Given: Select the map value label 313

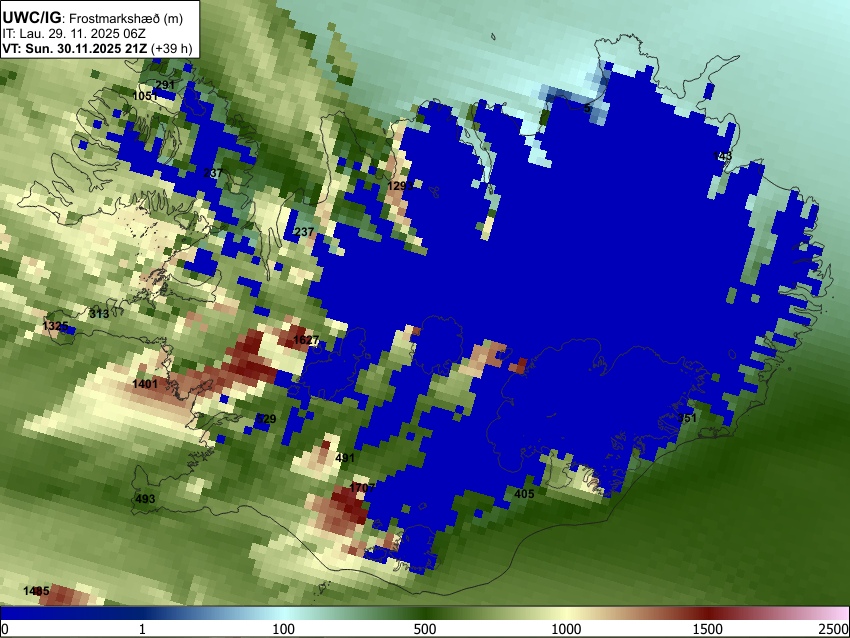Looking at the screenshot, I should pos(99,314).
